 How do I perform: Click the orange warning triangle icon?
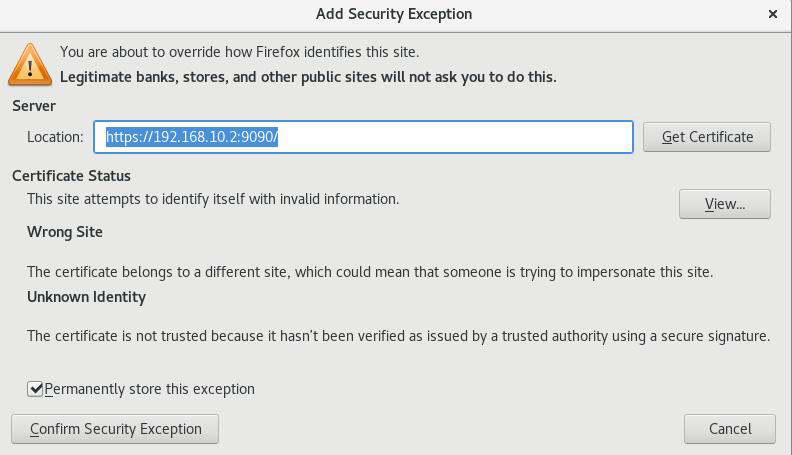click(x=30, y=65)
